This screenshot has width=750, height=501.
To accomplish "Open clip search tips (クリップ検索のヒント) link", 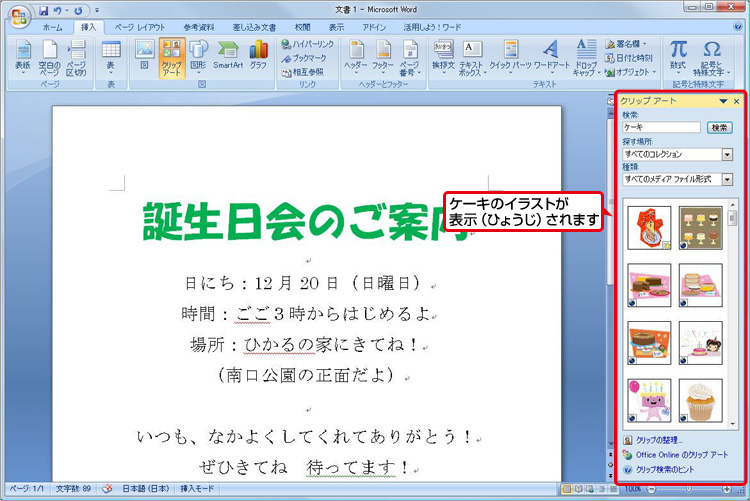I will pos(659,469).
